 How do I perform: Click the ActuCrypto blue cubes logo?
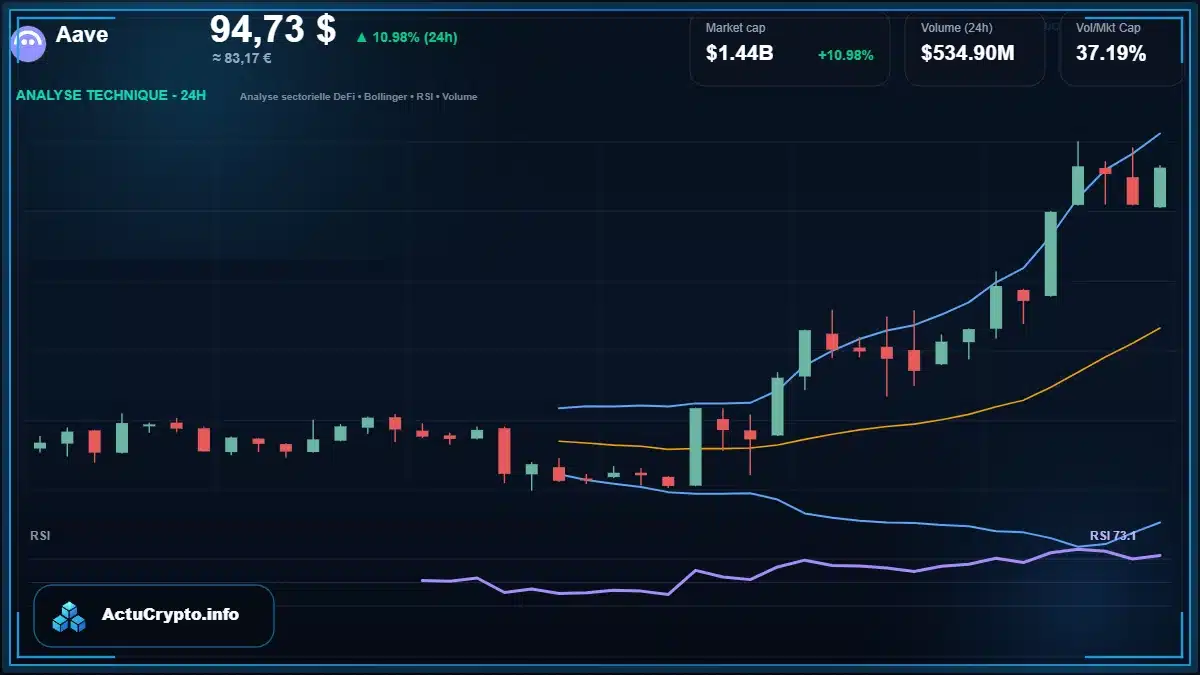[x=70, y=616]
